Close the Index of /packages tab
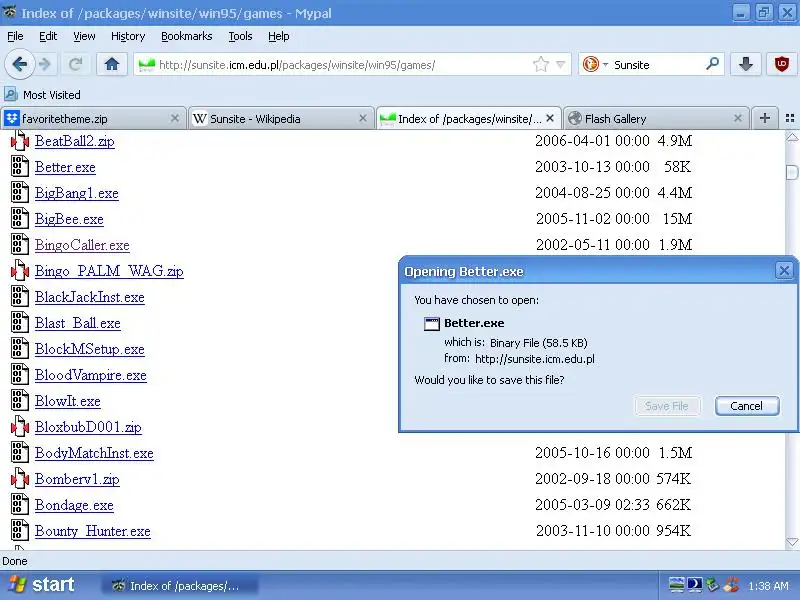 [x=550, y=118]
